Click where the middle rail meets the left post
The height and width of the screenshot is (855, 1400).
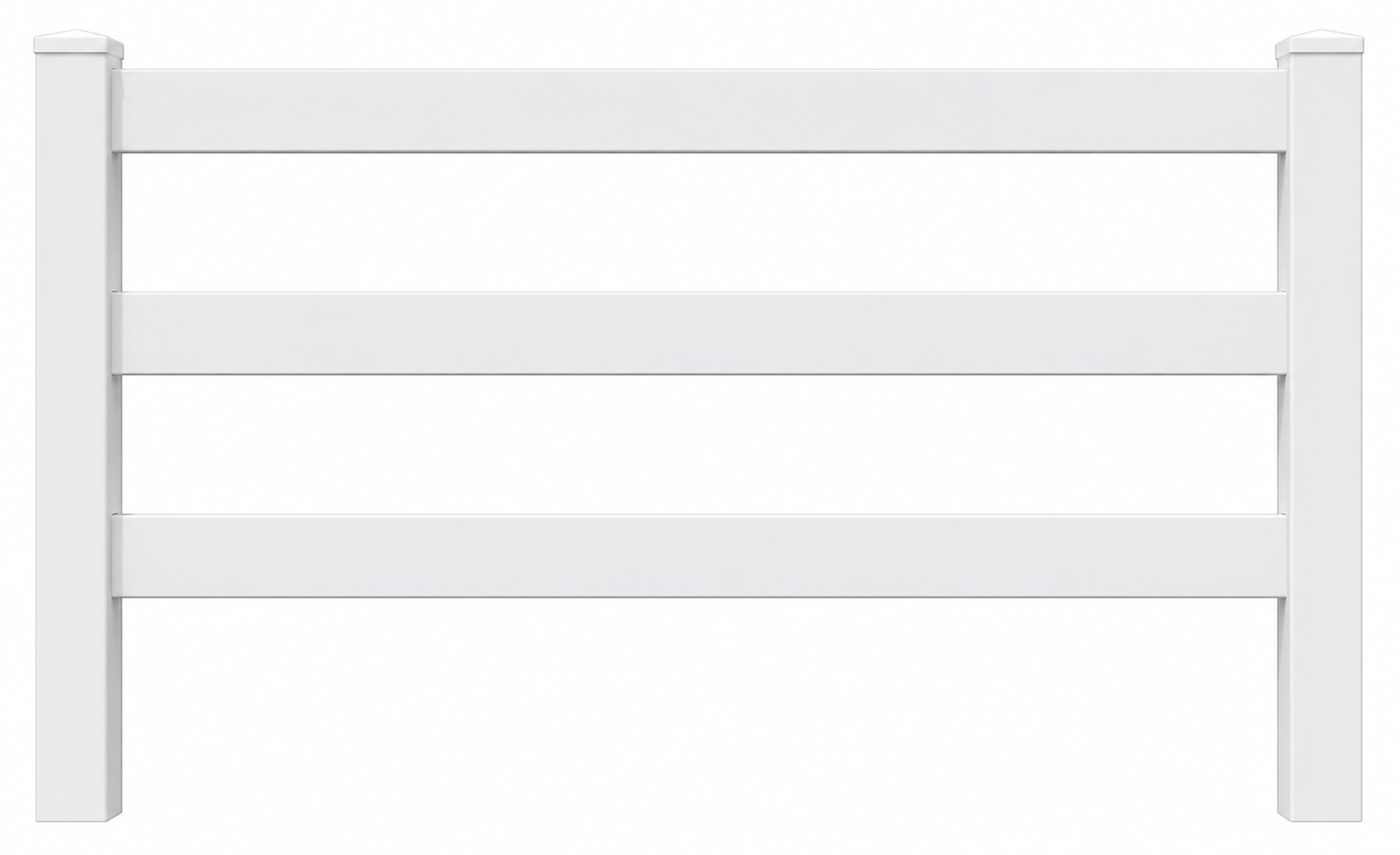coord(117,334)
